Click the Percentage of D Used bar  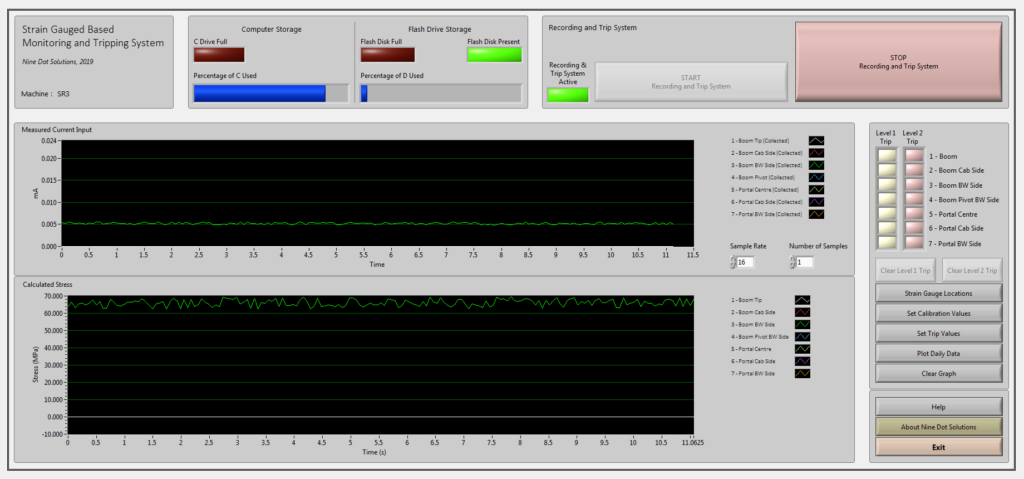pyautogui.click(x=441, y=93)
